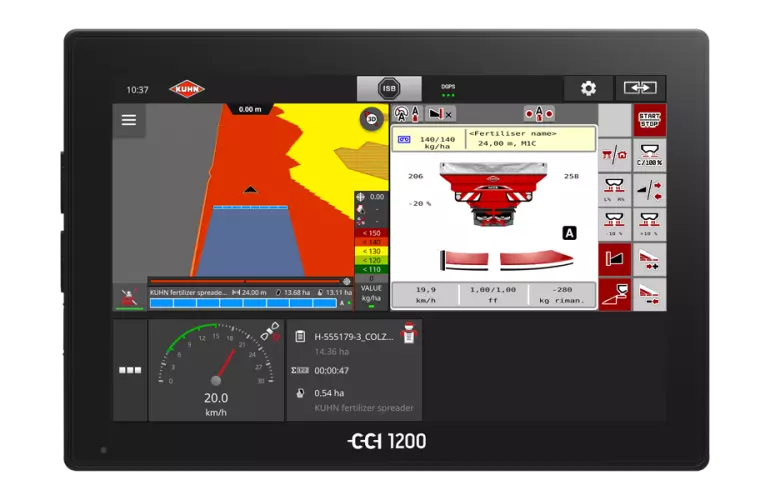This screenshot has height=500, width=770.
Task: Click the black vehicle arrow on map
Action: pos(250,189)
